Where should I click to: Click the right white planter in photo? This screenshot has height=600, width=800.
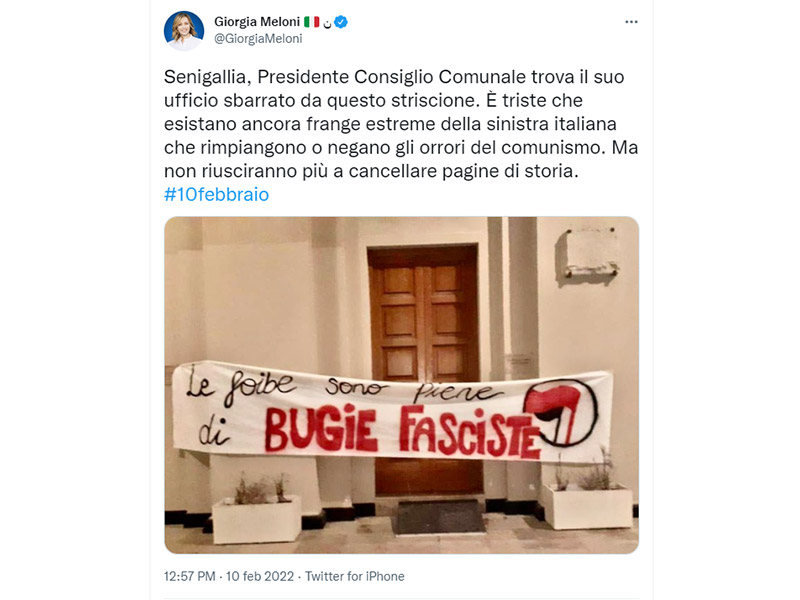pos(587,506)
